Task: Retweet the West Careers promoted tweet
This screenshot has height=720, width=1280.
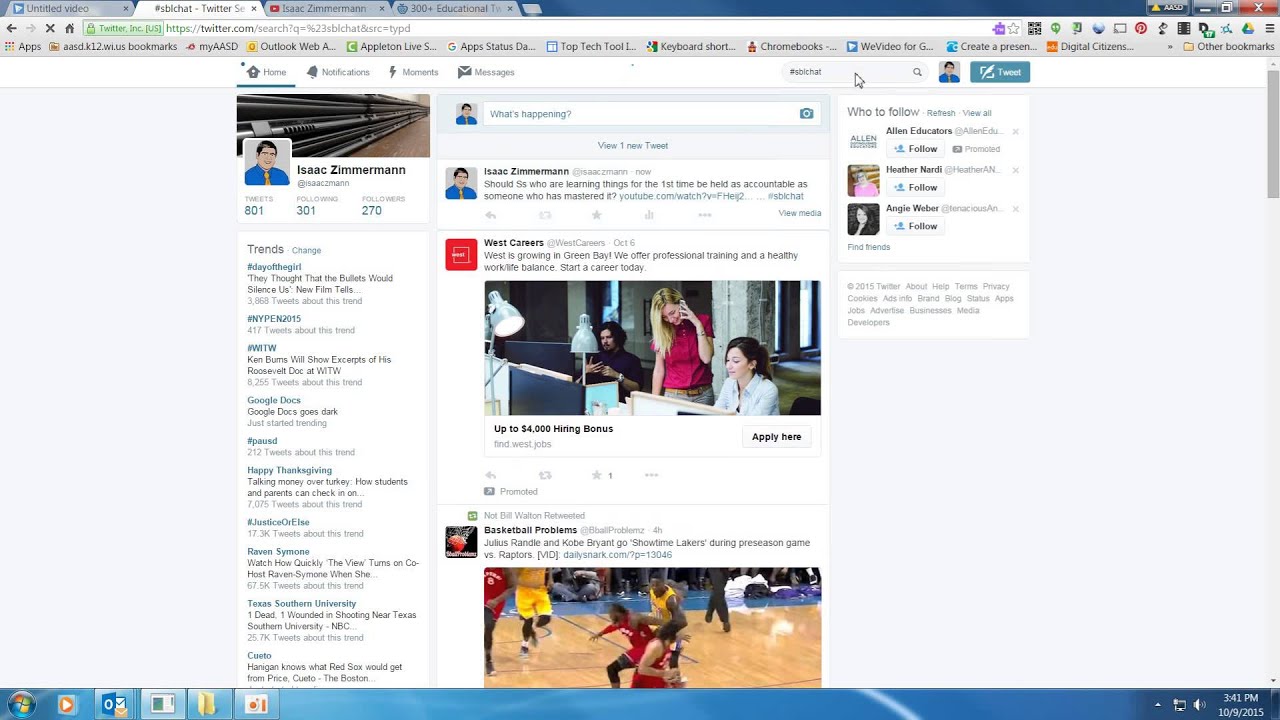Action: (x=545, y=475)
